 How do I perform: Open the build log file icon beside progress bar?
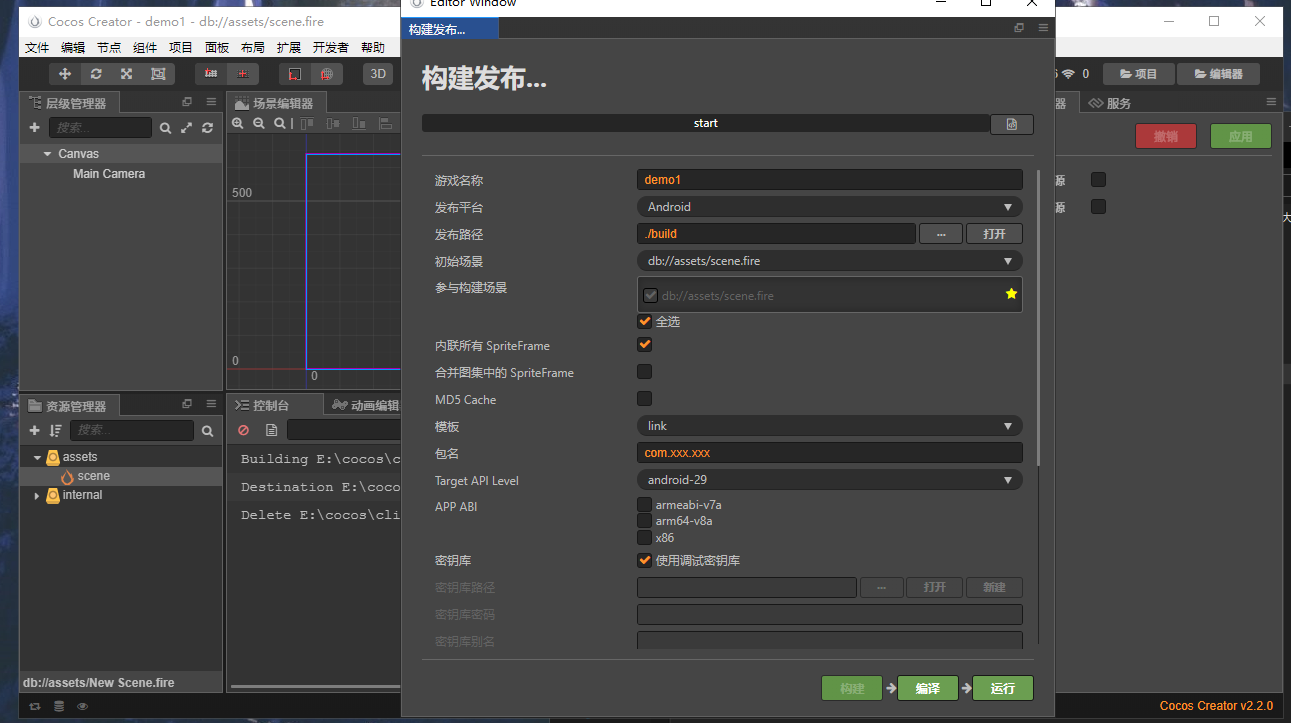(1012, 124)
